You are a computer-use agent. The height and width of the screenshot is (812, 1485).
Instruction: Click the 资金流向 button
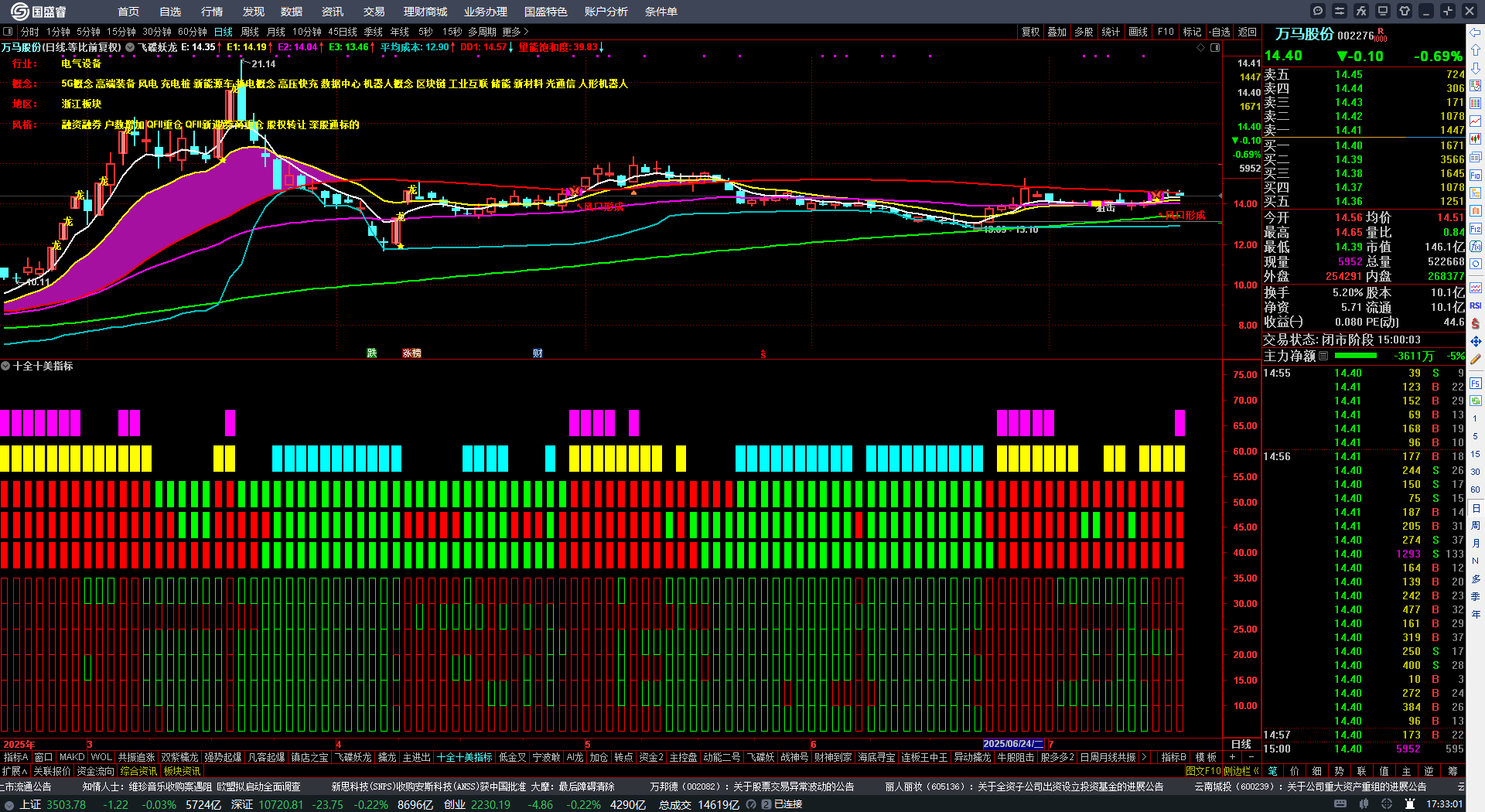[95, 771]
